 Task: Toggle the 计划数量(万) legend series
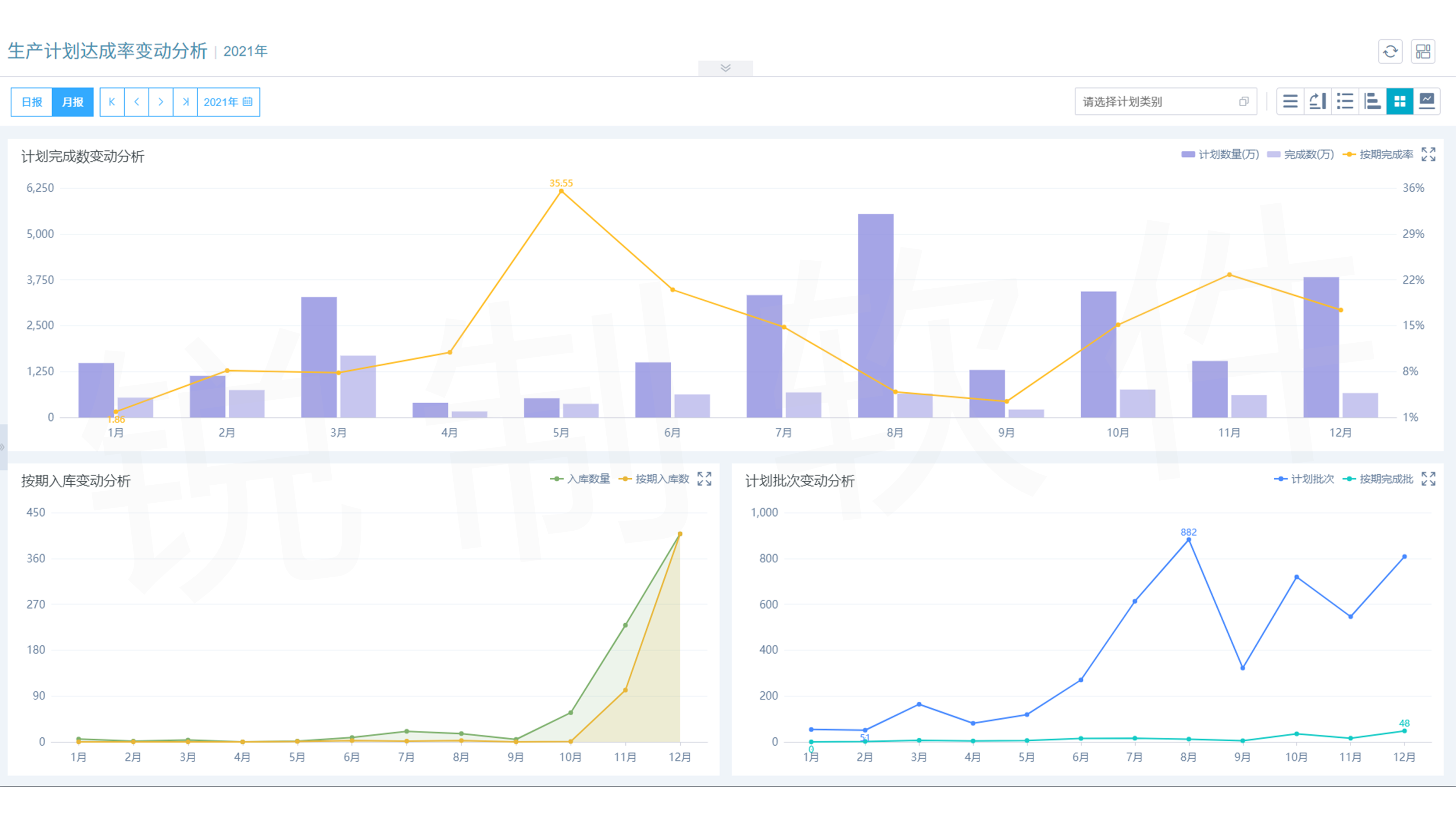pos(1220,154)
